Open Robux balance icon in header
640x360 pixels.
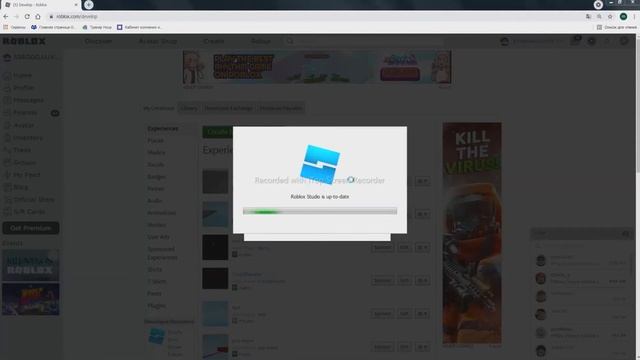pos(591,41)
